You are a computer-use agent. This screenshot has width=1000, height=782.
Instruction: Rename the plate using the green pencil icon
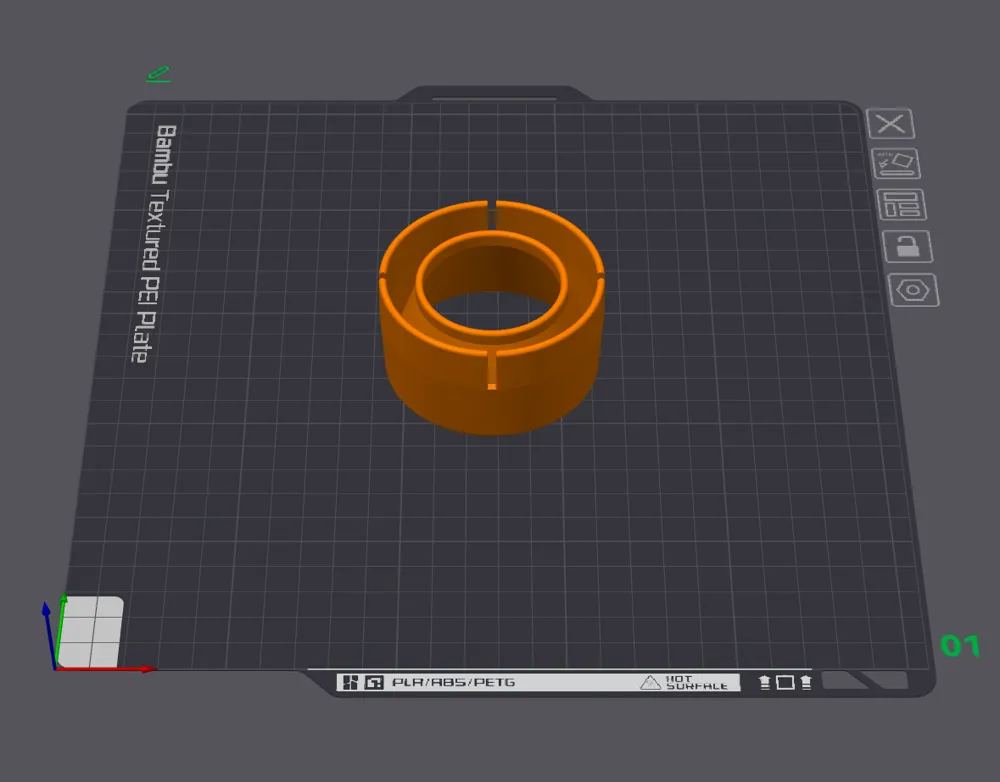coord(158,73)
